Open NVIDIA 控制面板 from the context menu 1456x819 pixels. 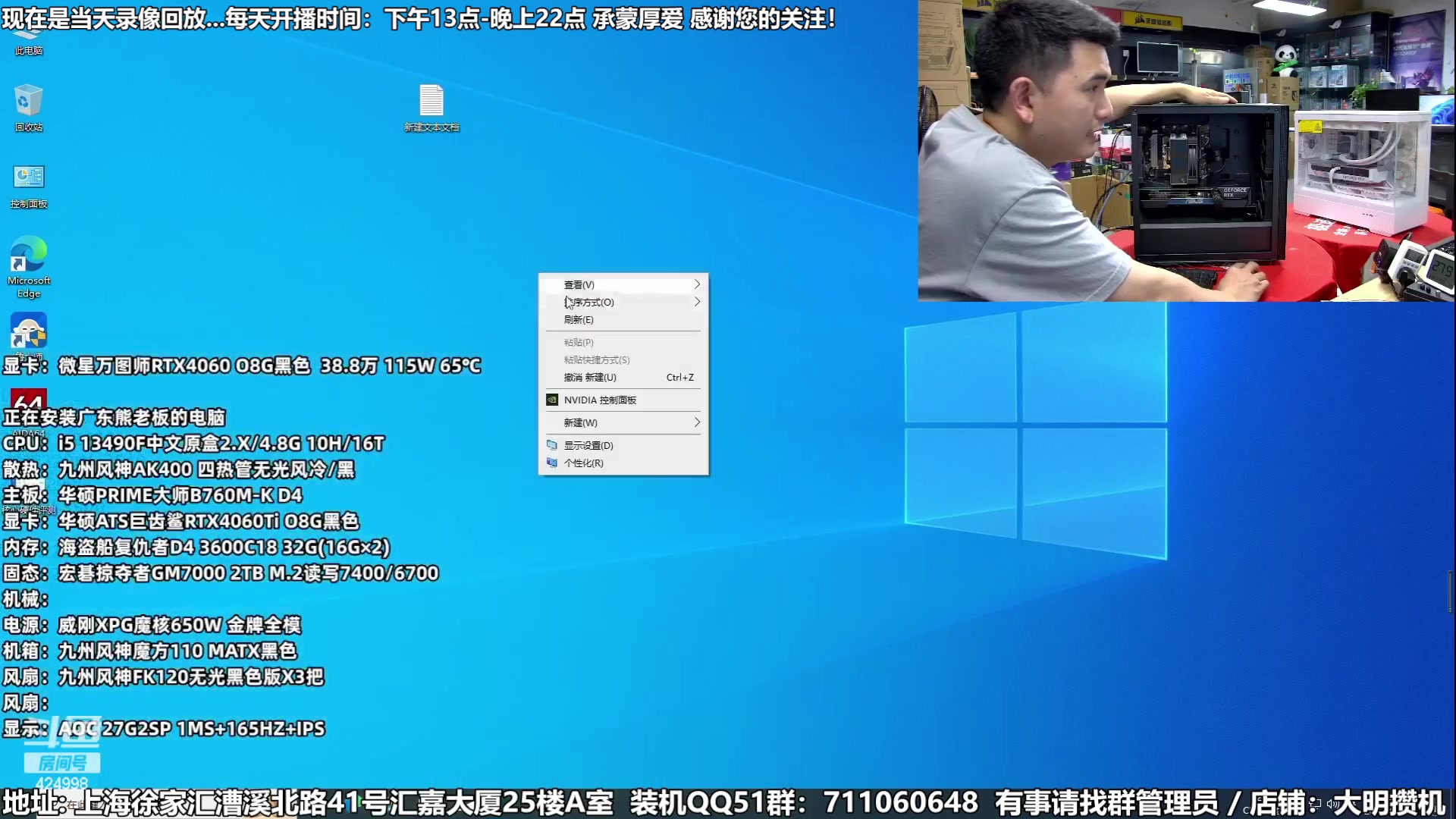click(x=605, y=400)
